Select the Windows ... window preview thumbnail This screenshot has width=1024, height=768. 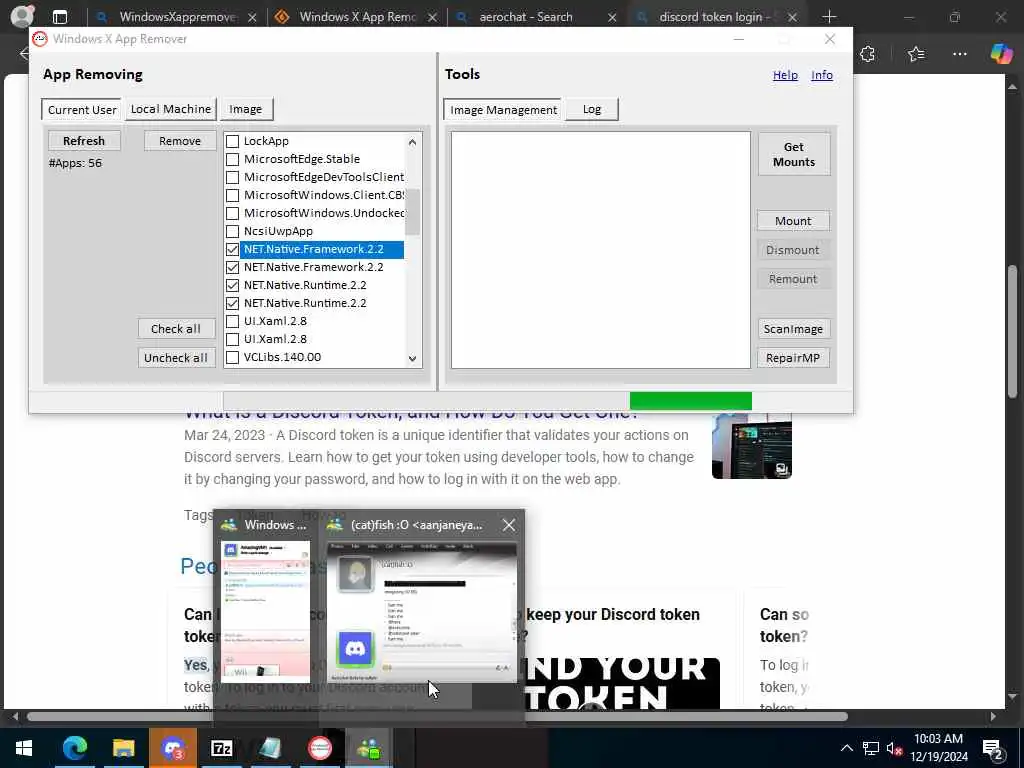pos(265,612)
